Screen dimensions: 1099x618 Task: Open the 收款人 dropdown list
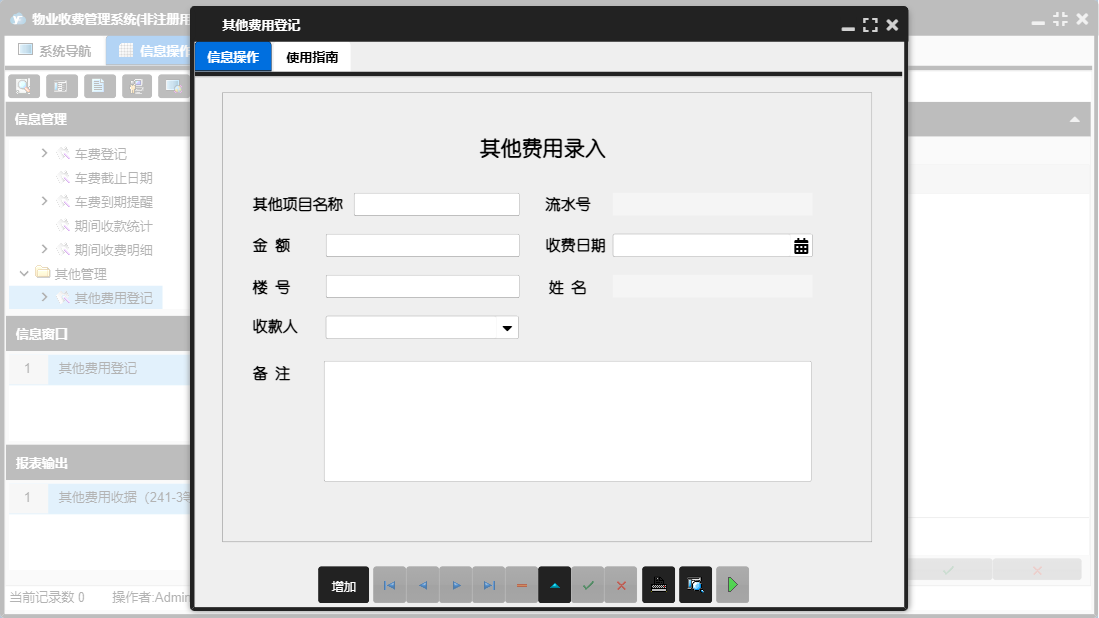(x=507, y=327)
